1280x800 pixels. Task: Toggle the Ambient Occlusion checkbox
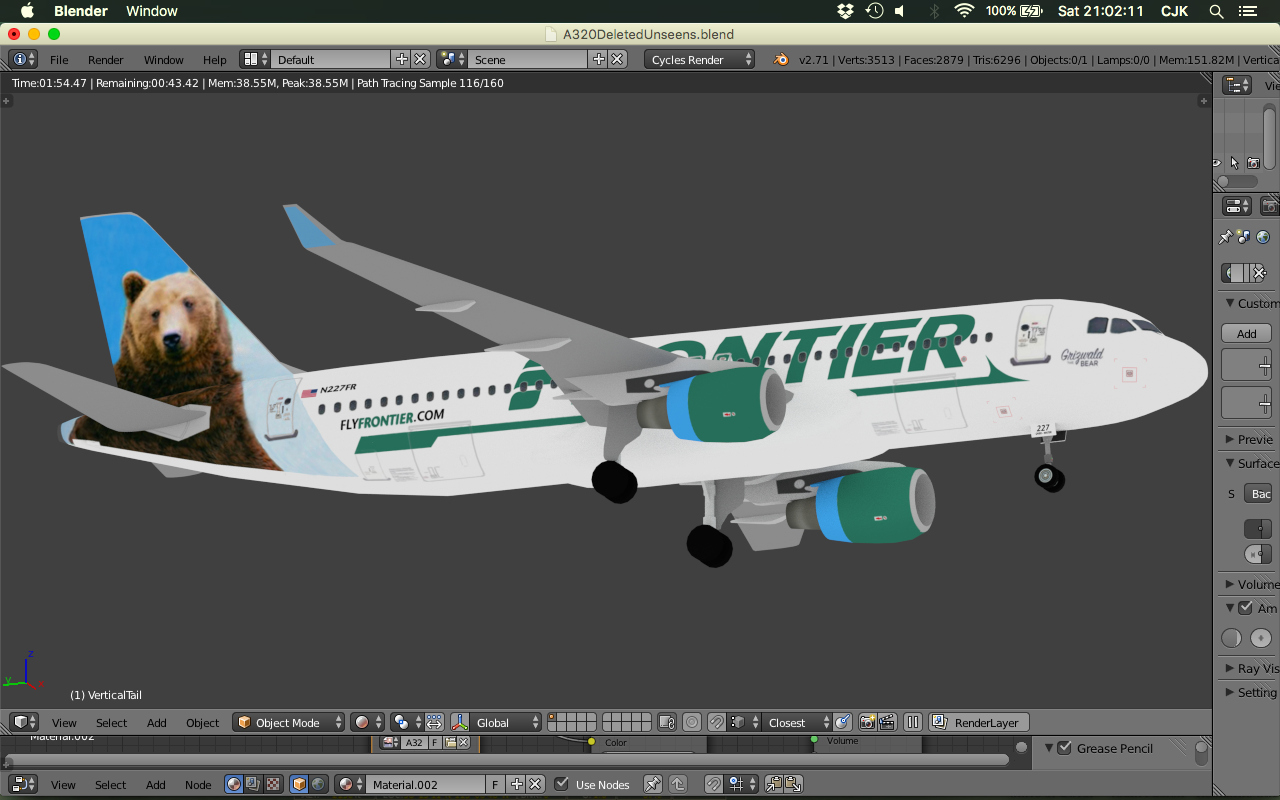(x=1245, y=608)
